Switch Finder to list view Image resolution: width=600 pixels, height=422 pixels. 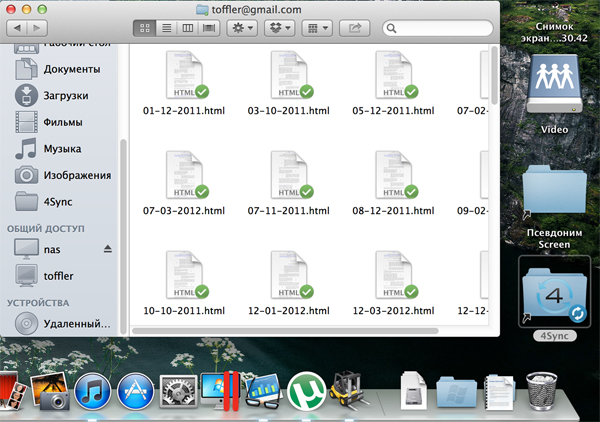165,31
